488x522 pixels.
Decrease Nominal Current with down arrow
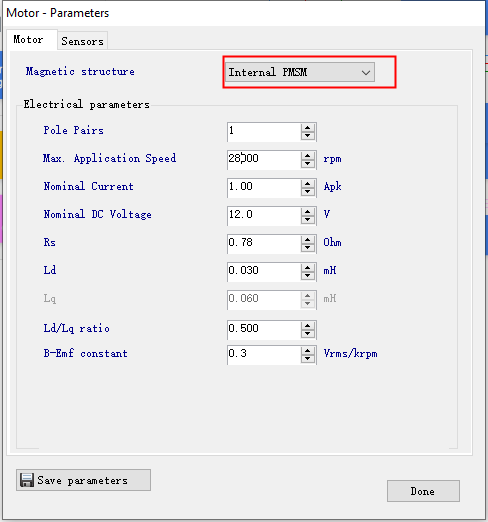[x=308, y=192]
